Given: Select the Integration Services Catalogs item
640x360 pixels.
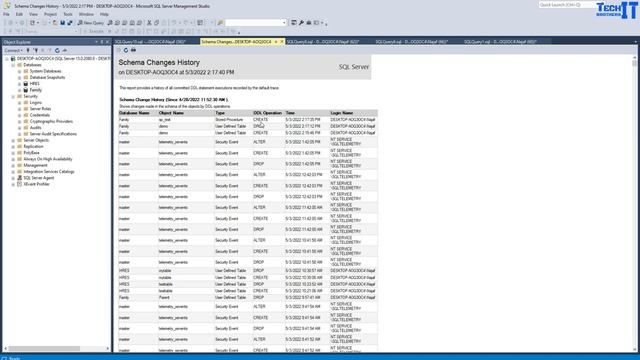Looking at the screenshot, I should [x=49, y=172].
